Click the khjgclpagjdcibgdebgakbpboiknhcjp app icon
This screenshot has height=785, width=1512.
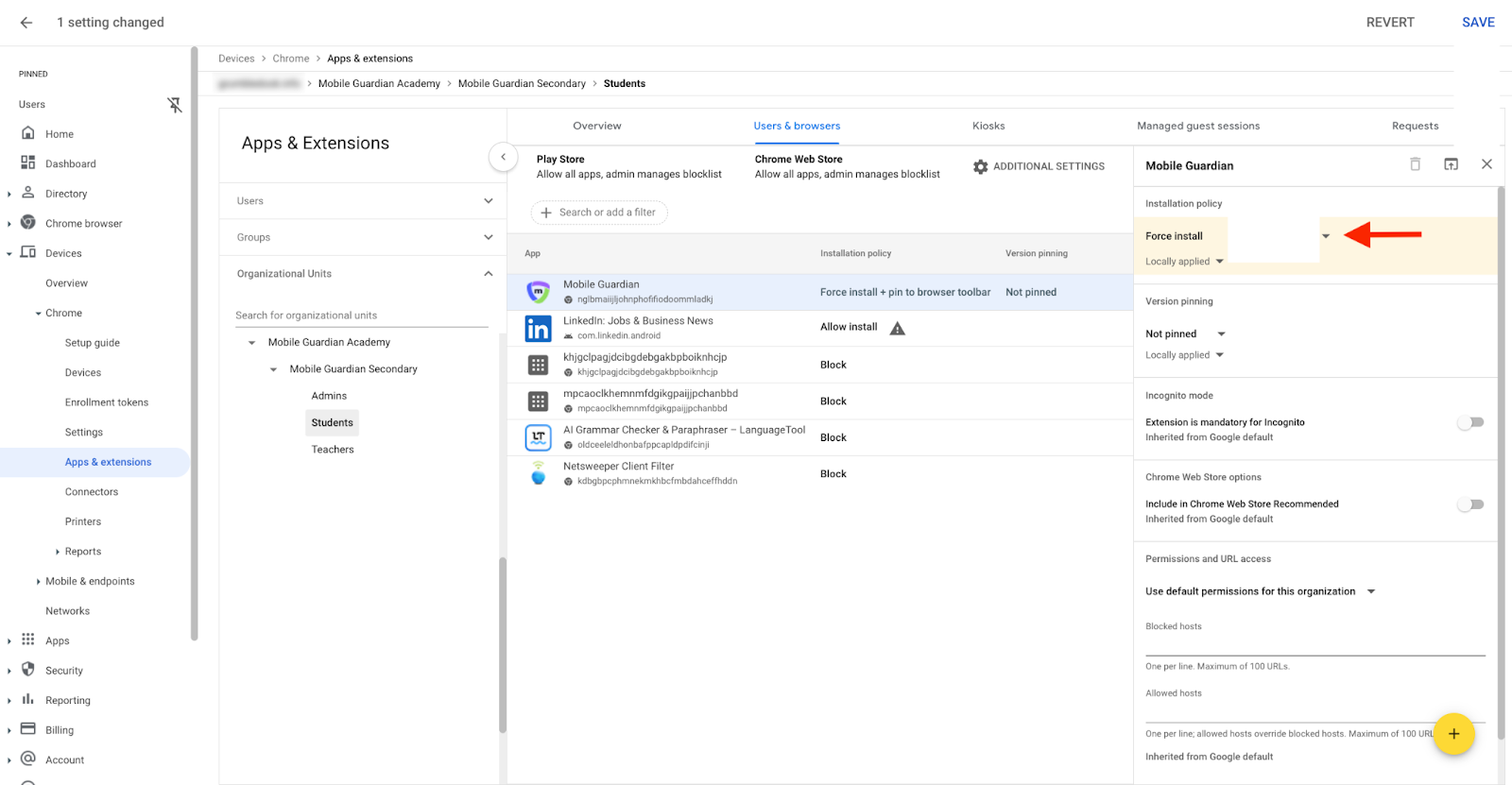538,365
